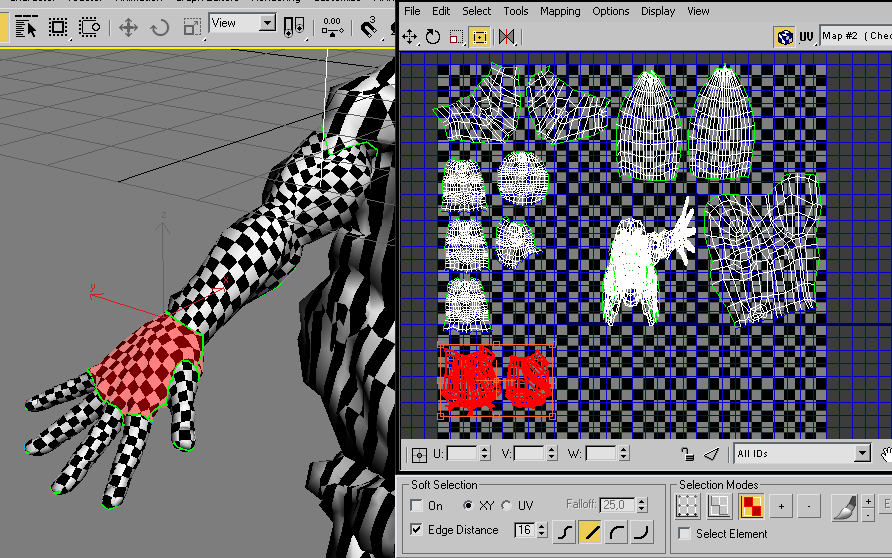Select the XY radio button
Screen dimensions: 892x558
[468, 505]
